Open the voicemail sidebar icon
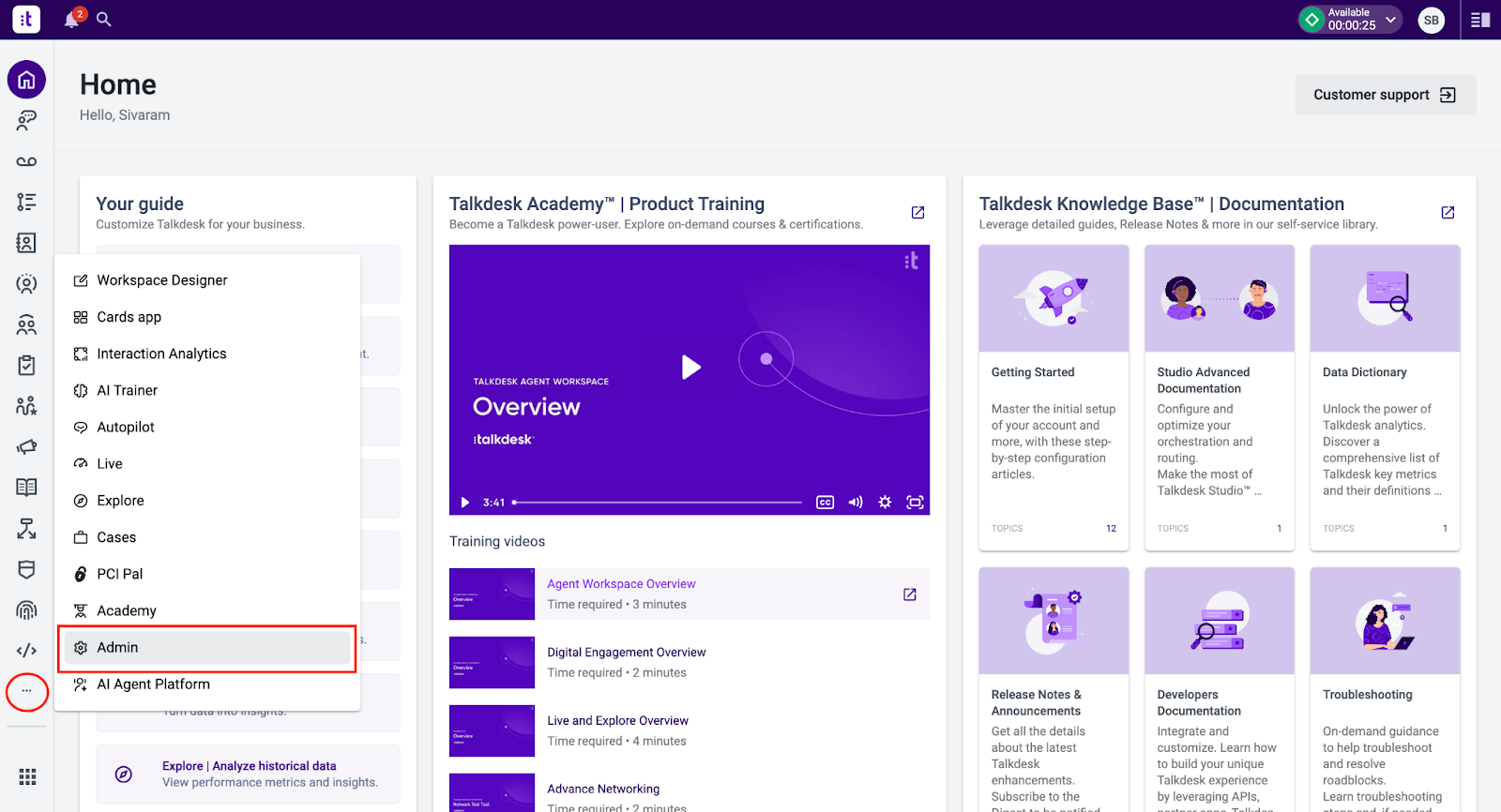This screenshot has width=1501, height=812. (26, 161)
